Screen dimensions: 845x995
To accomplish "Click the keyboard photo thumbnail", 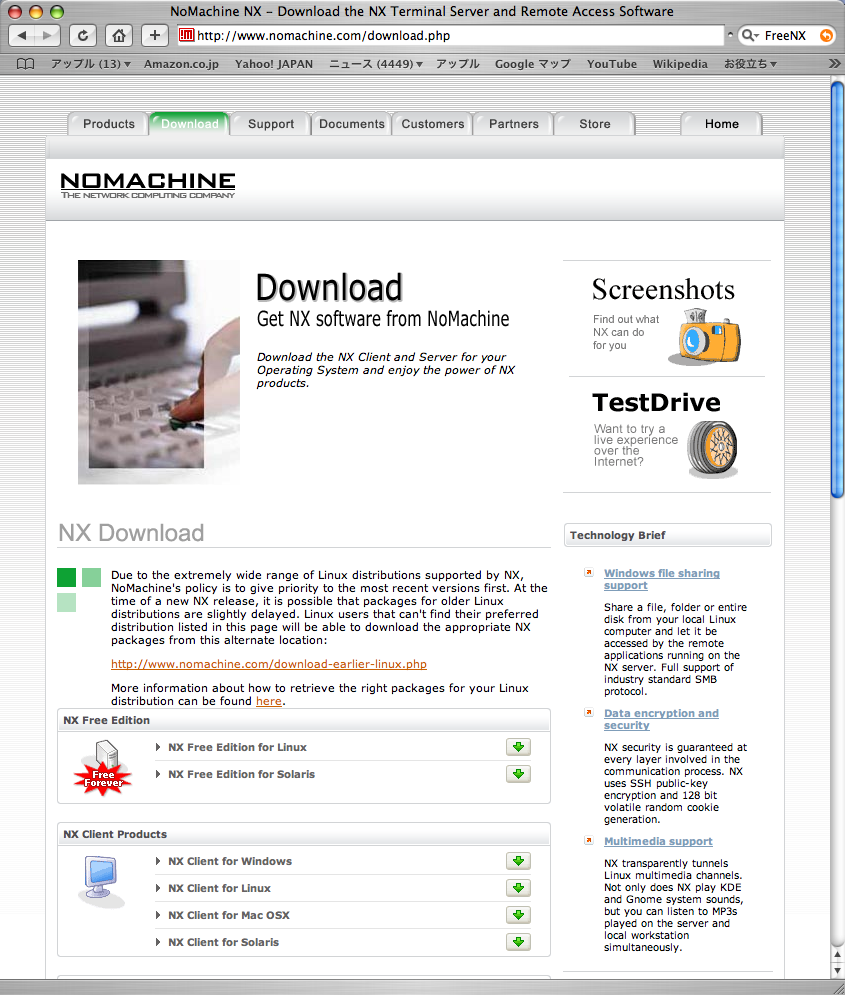I will tap(159, 372).
